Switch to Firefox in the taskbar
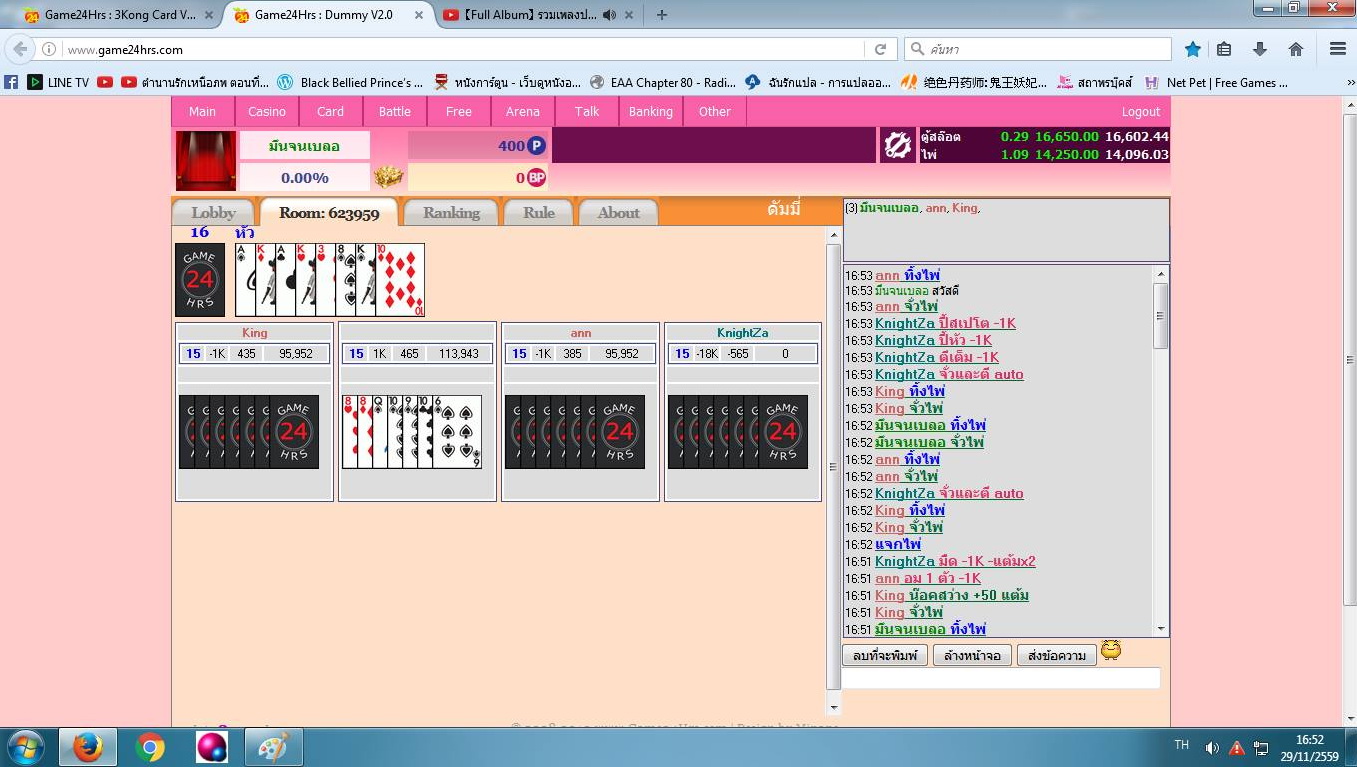The height and width of the screenshot is (767, 1357). point(88,747)
